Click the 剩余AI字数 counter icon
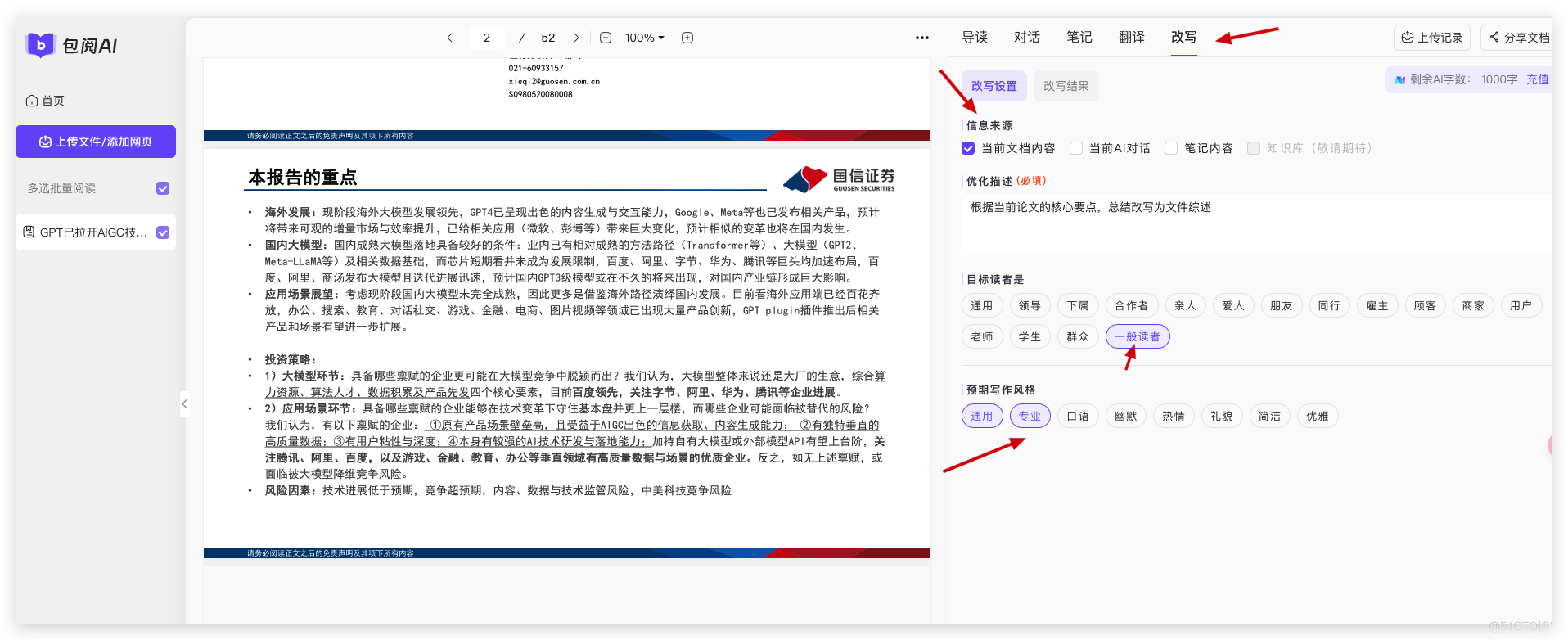1568x640 pixels. click(x=1400, y=79)
